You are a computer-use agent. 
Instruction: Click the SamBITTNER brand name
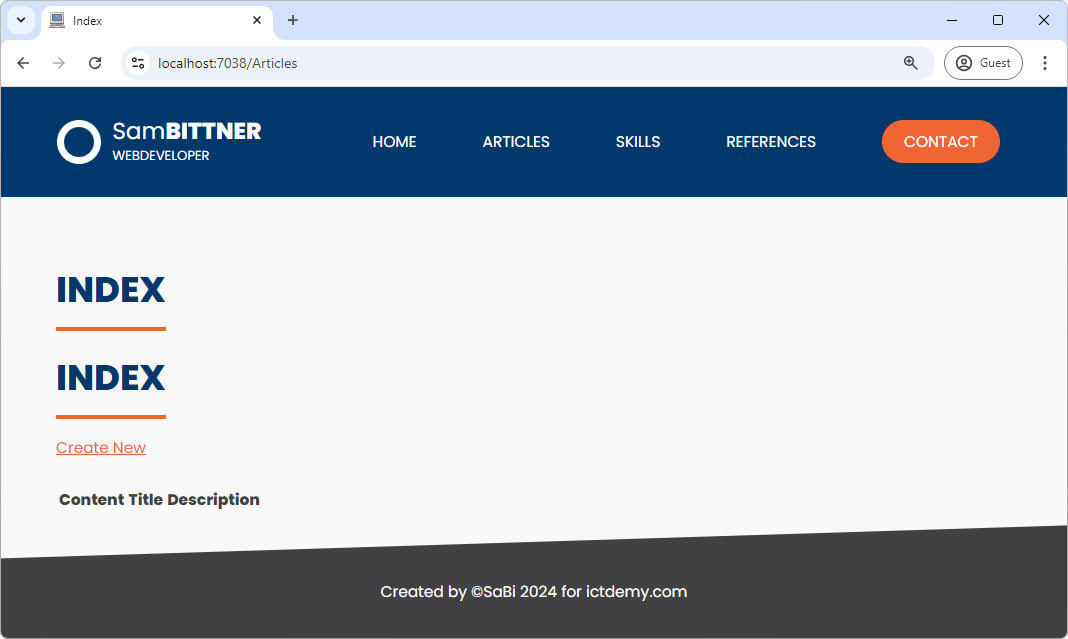(x=186, y=131)
